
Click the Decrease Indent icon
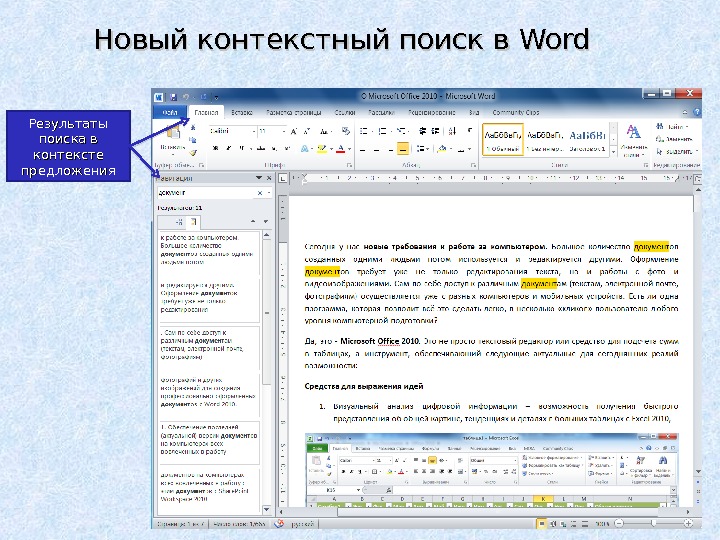click(422, 131)
